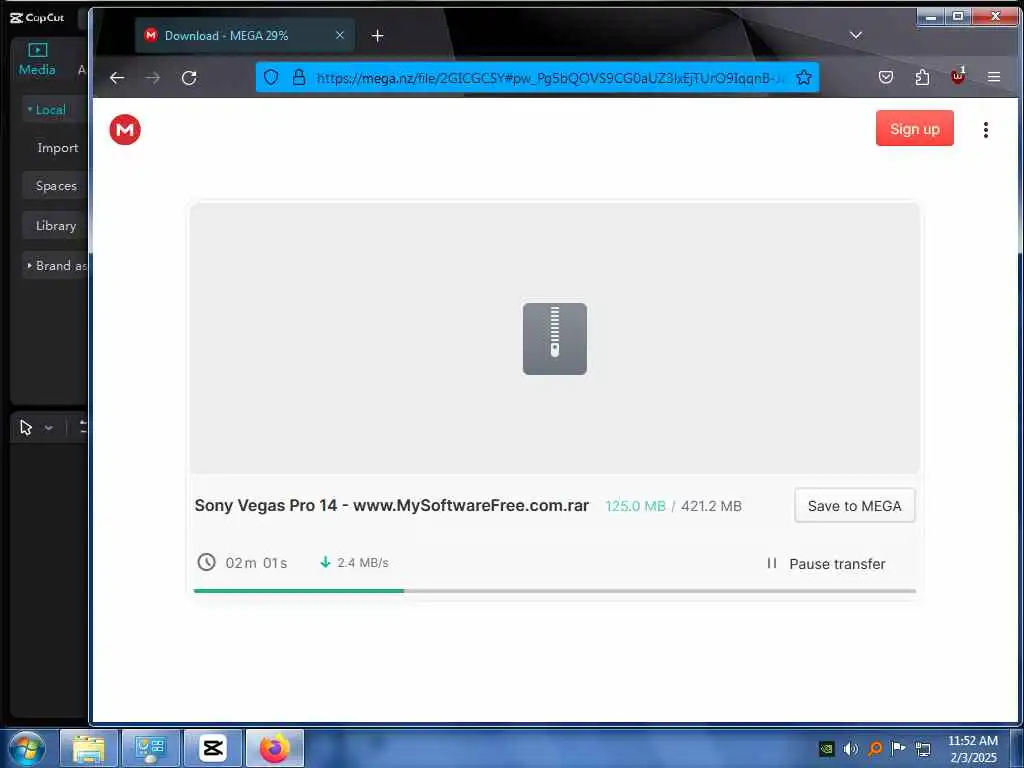Click the padlock site info icon
This screenshot has width=1024, height=768.
298,78
